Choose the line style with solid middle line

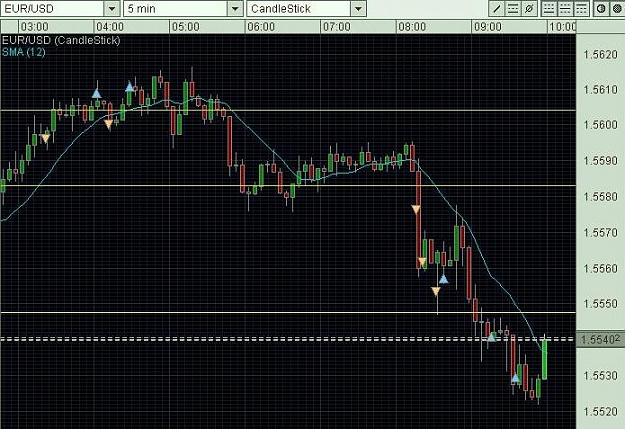[565, 8]
